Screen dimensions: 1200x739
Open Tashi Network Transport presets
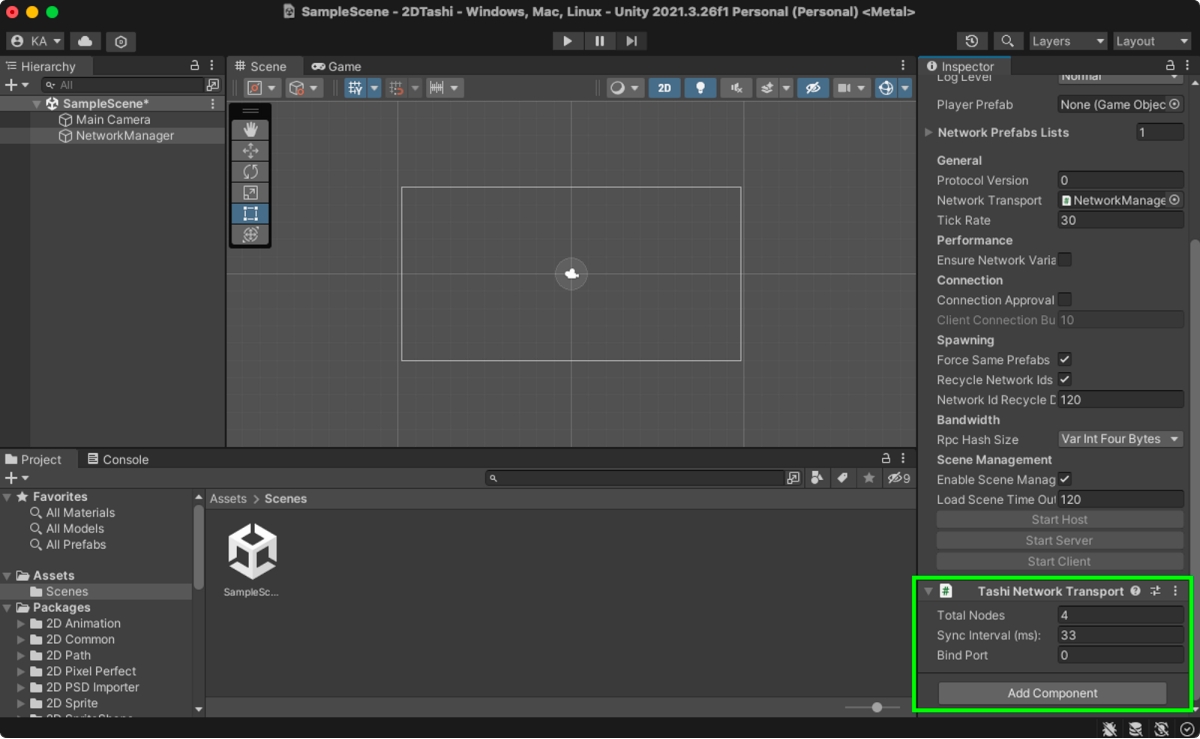1155,591
